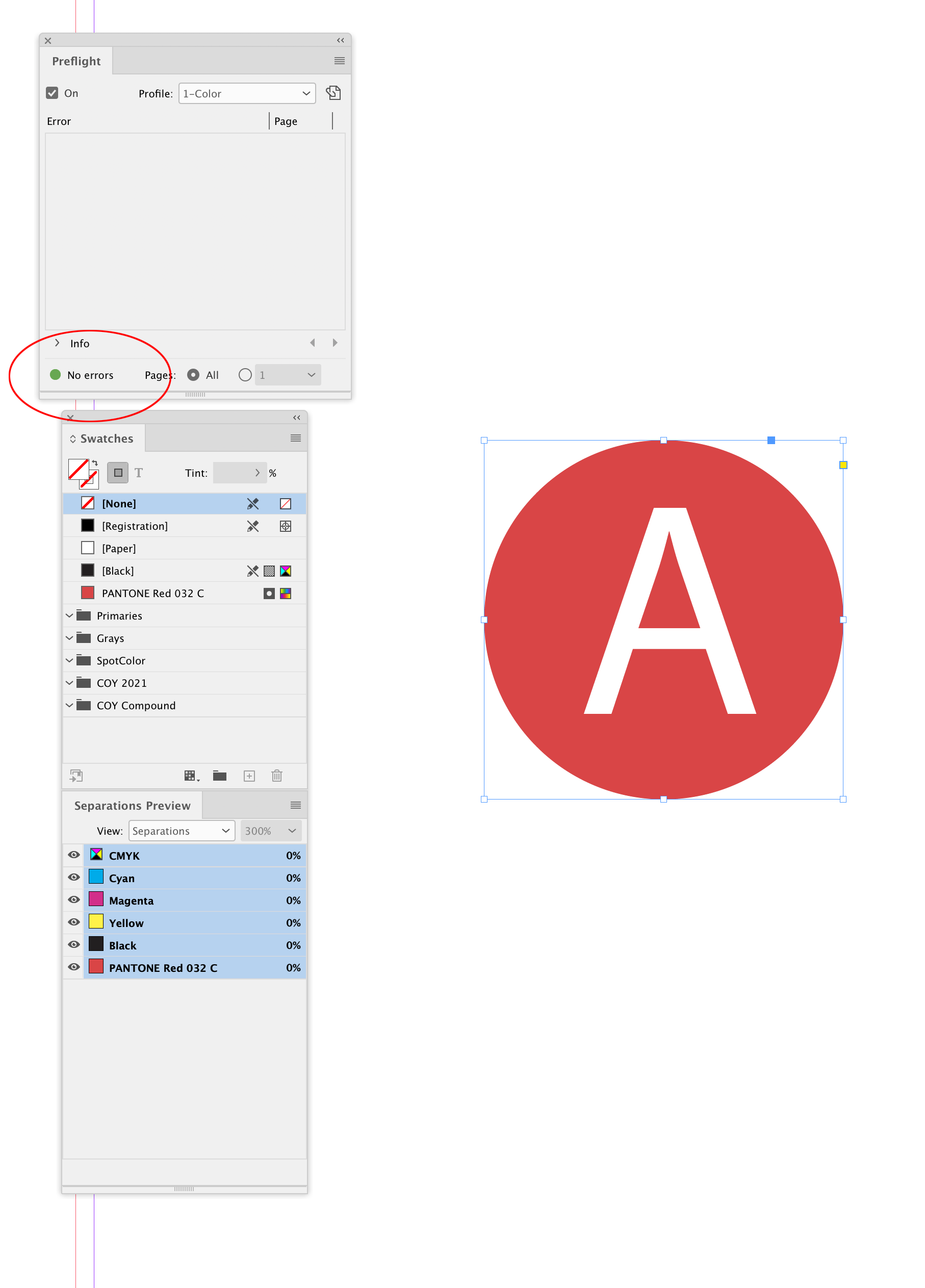
Task: Select the All pages radio button
Action: [x=193, y=374]
